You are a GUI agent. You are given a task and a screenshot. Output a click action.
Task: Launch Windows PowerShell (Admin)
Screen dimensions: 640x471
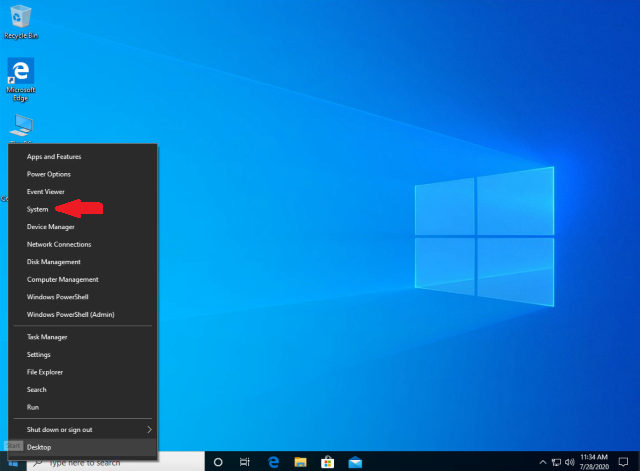(82, 314)
